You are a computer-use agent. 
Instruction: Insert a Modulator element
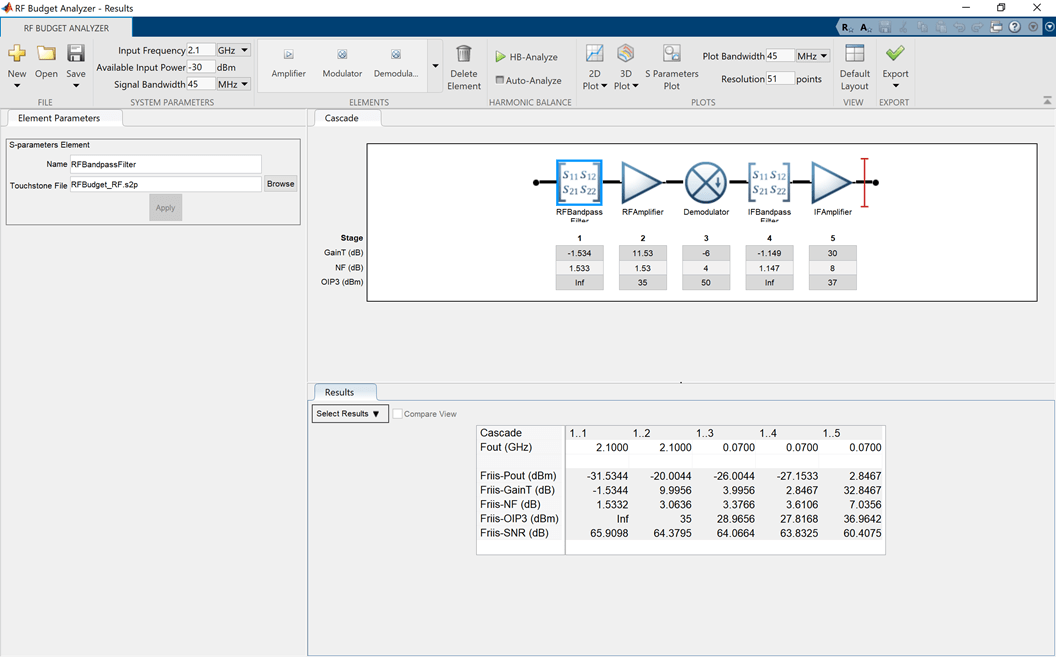coord(341,64)
